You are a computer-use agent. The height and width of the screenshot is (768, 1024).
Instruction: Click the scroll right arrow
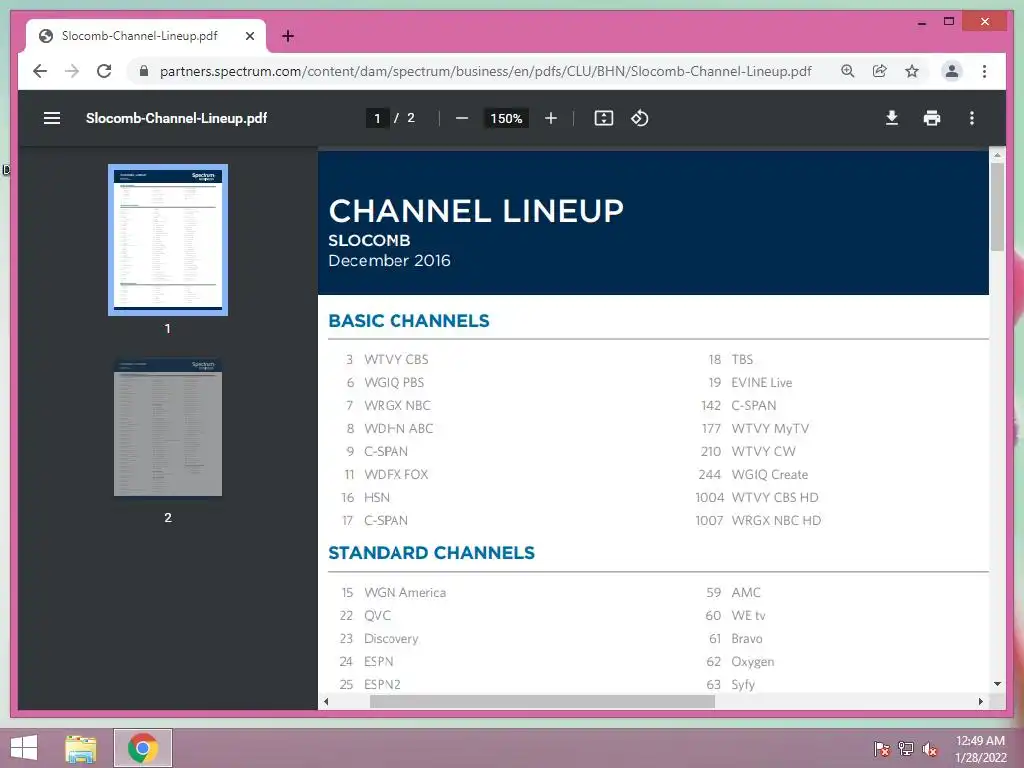(x=980, y=701)
